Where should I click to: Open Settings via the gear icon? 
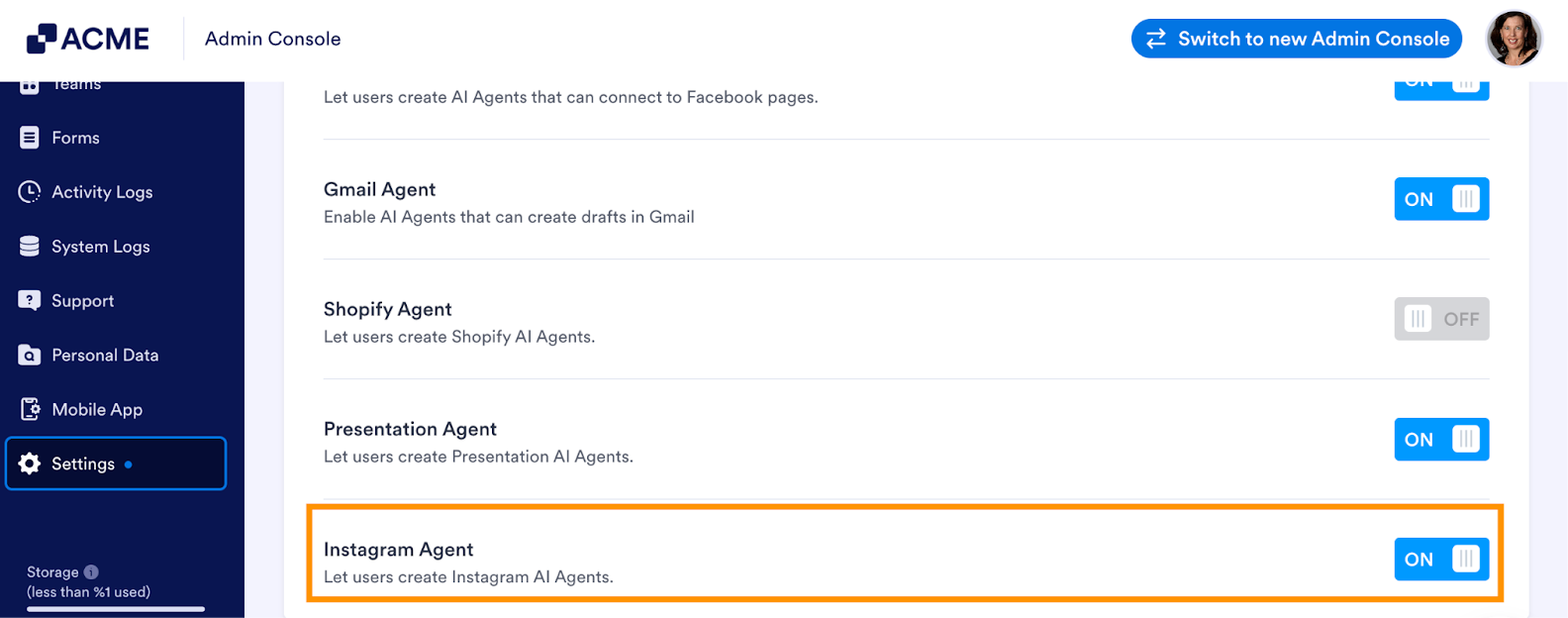31,463
